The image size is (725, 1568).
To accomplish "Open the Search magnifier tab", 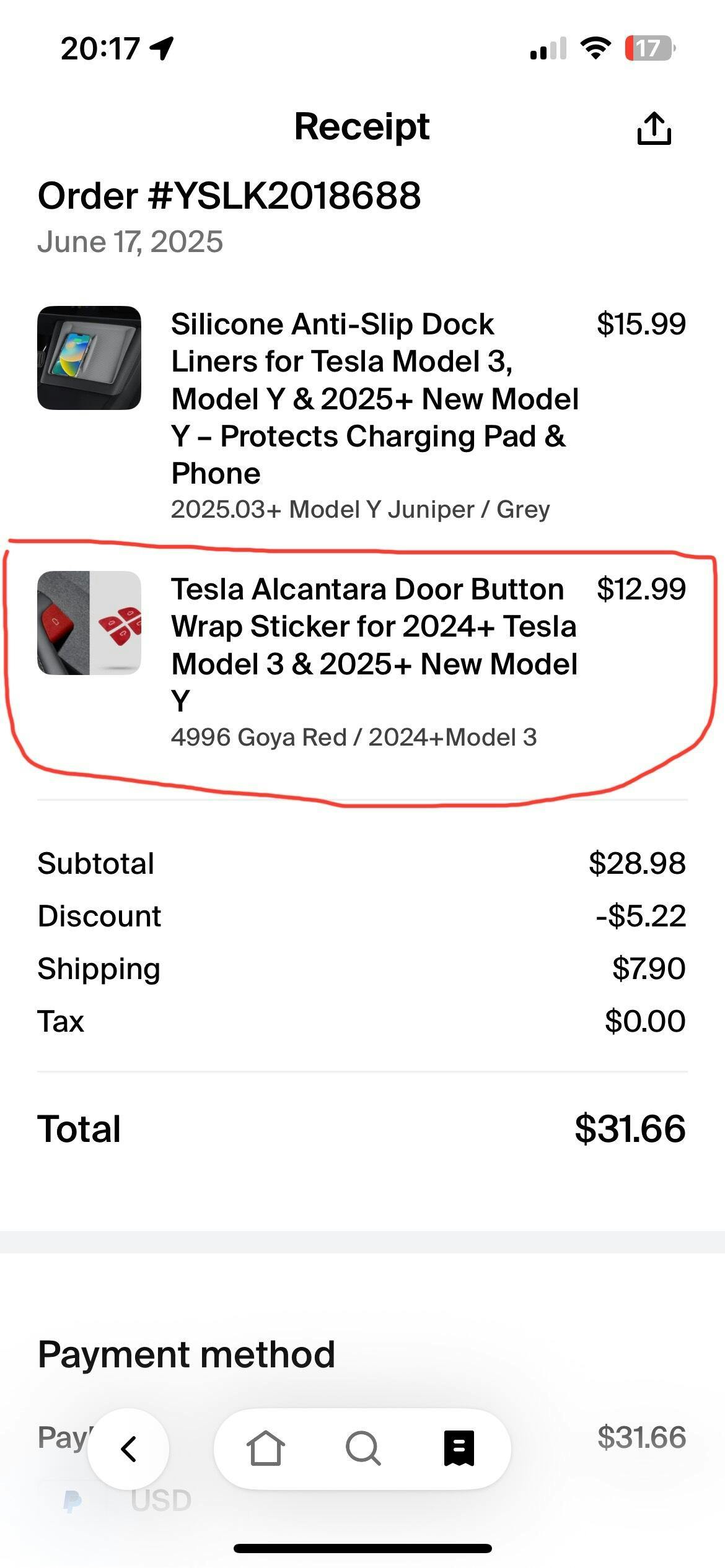I will [362, 1448].
